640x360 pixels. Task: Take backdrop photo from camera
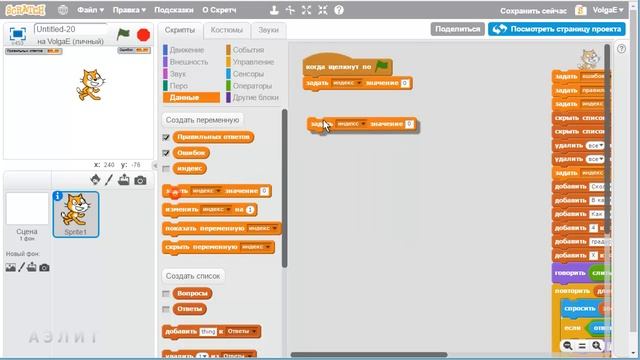click(x=44, y=268)
